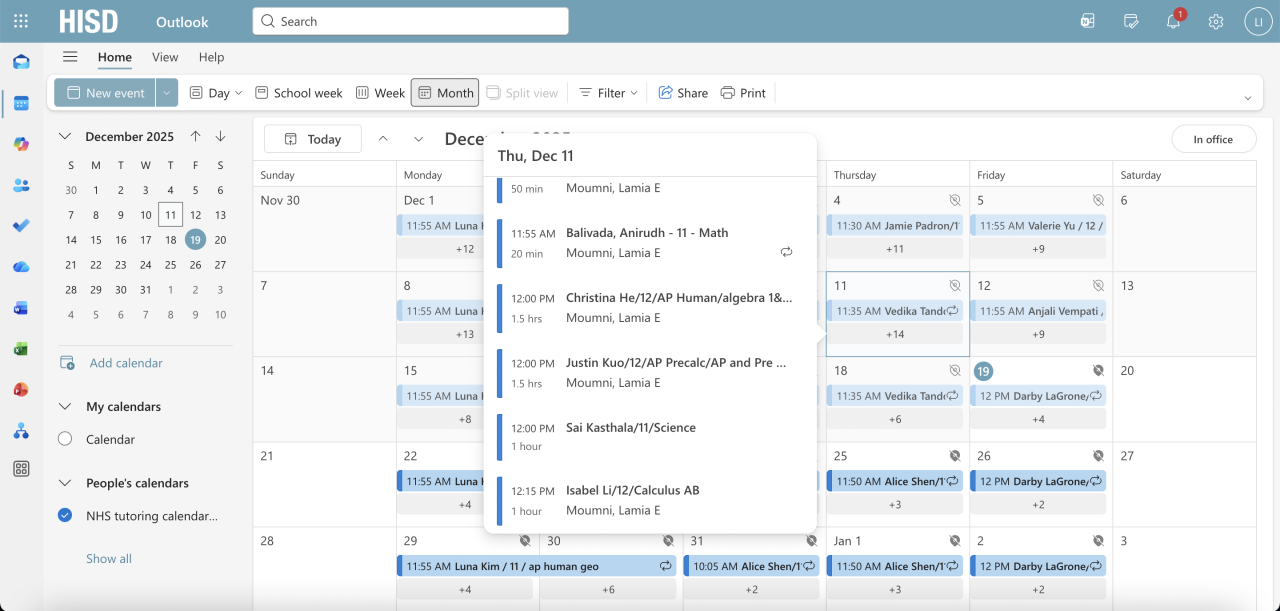Open the More apps icon
This screenshot has width=1280, height=611.
(x=21, y=469)
